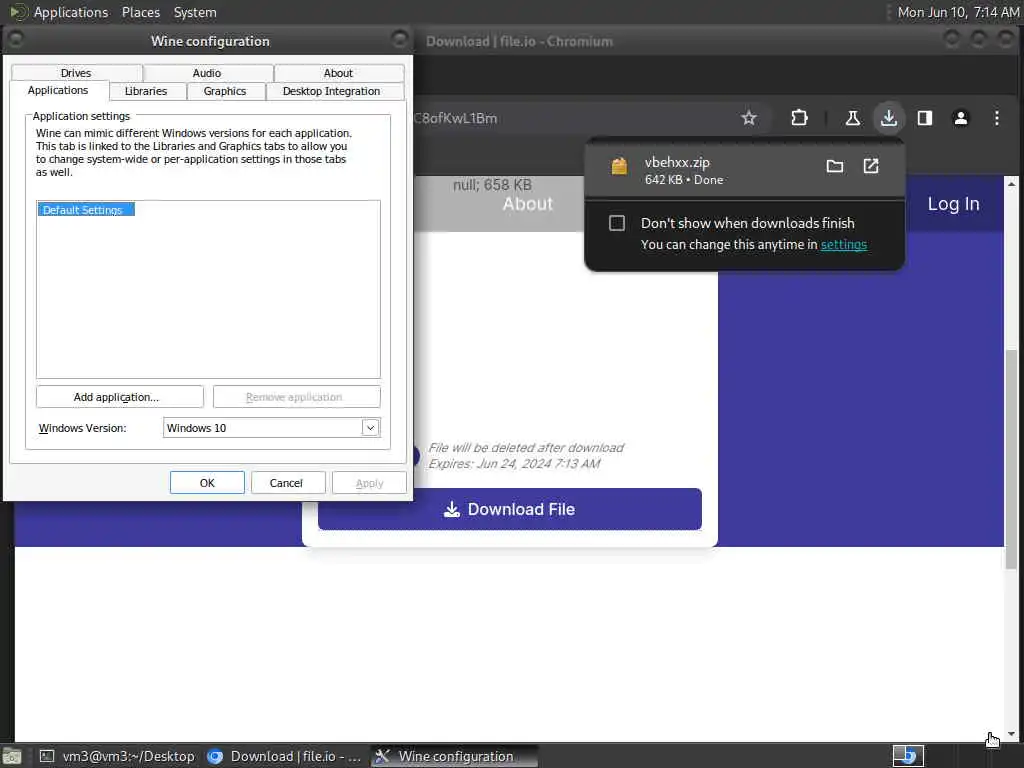Open the Places menu
The height and width of the screenshot is (768, 1024).
[x=140, y=12]
